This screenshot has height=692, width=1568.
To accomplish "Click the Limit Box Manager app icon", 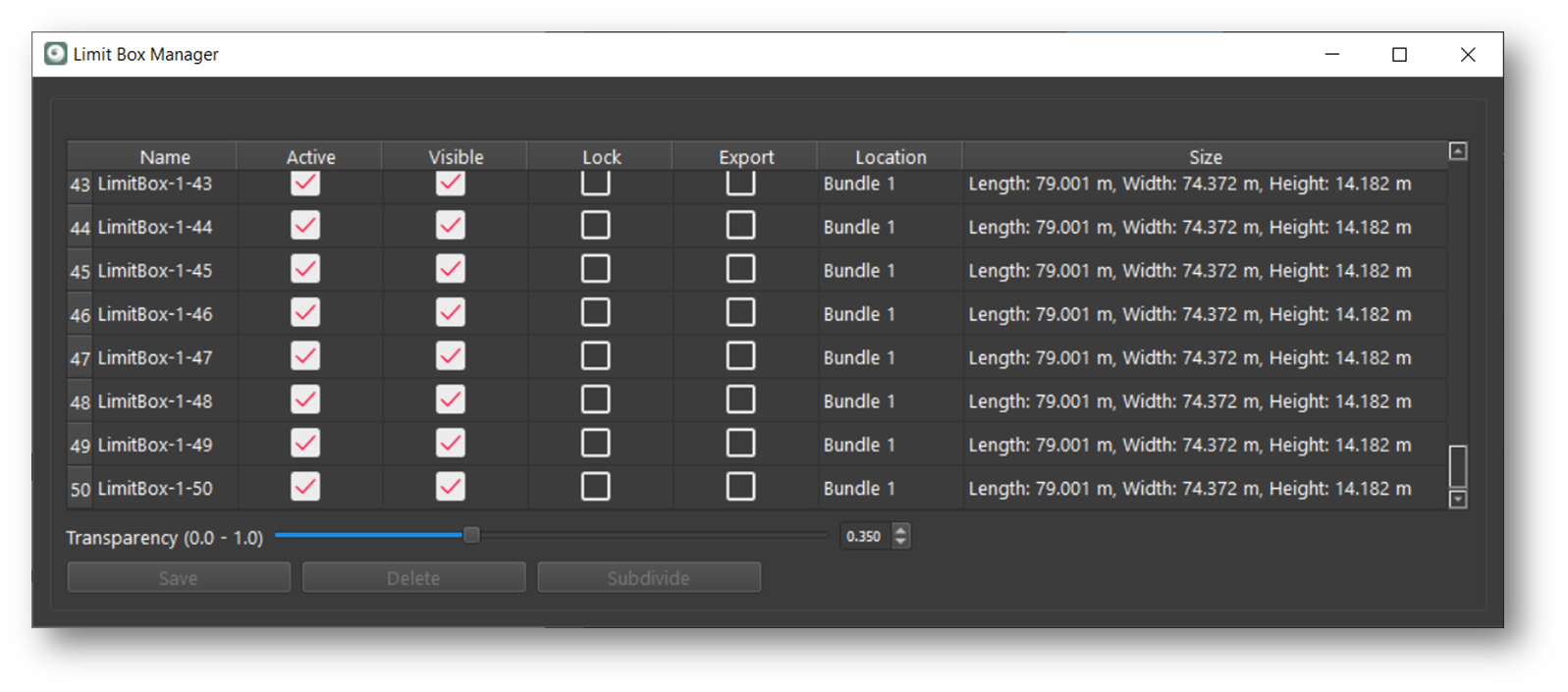I will 56,54.
